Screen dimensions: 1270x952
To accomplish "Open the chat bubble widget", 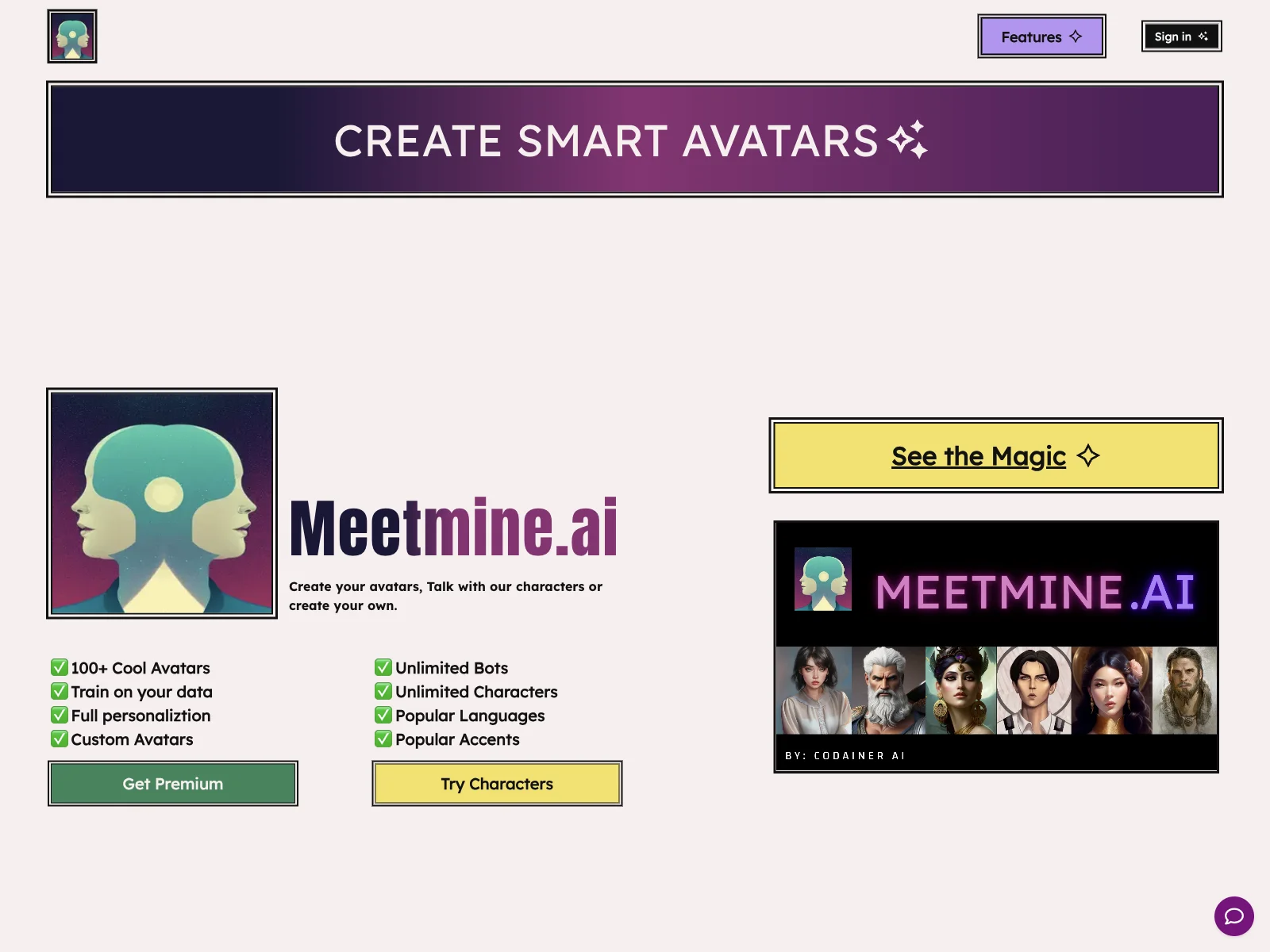I will tap(1233, 916).
